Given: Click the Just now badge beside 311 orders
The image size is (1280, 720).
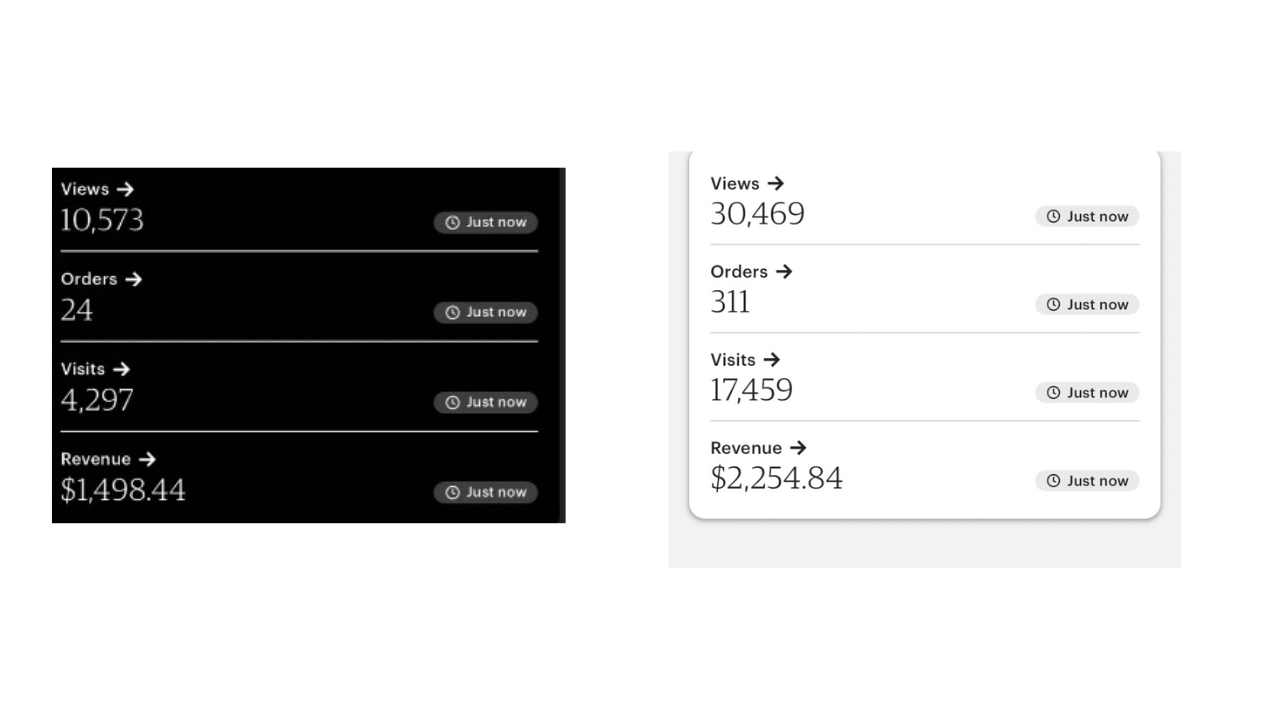Looking at the screenshot, I should [x=1087, y=304].
